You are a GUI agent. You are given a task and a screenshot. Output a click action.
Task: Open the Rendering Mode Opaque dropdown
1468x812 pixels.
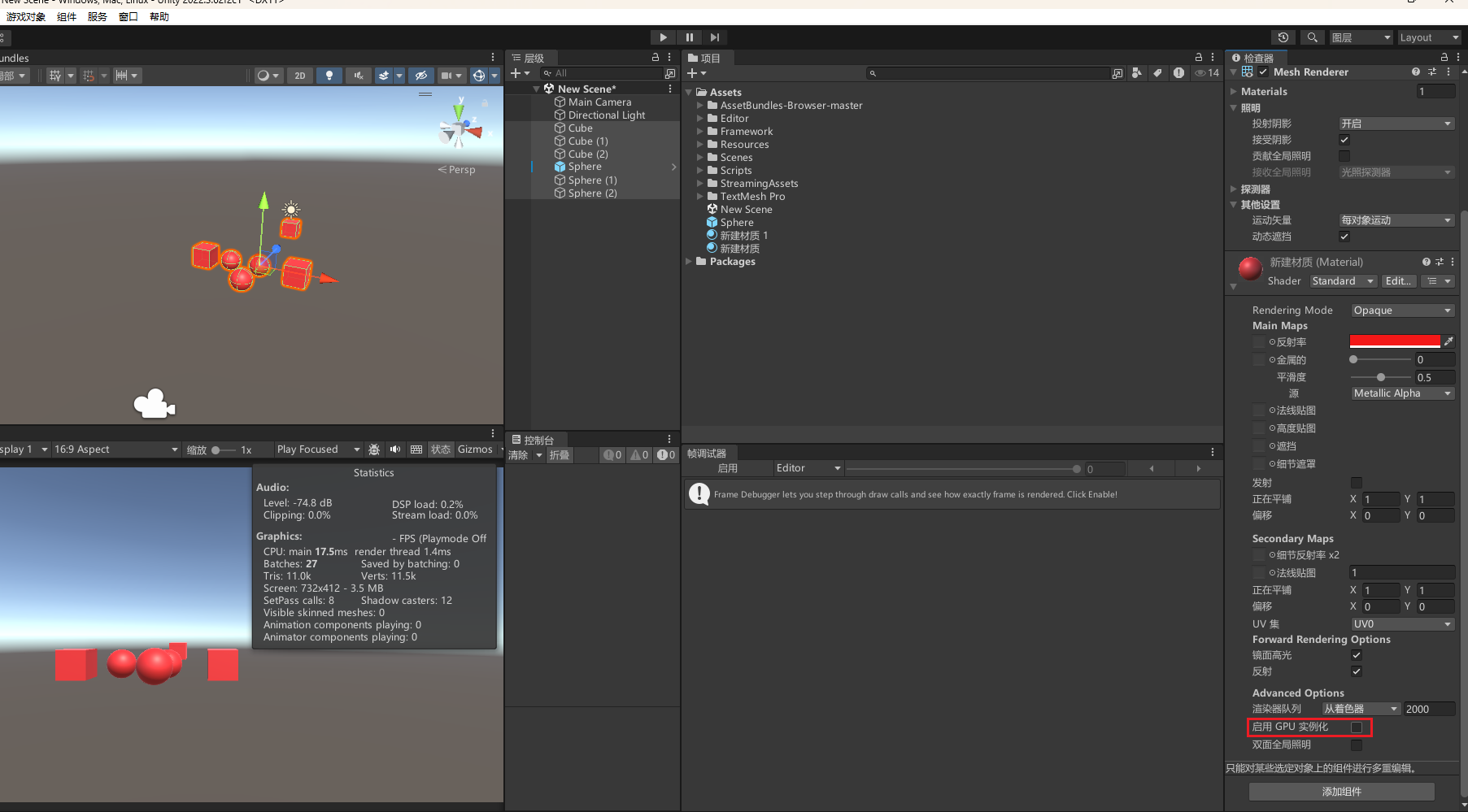pos(1402,310)
